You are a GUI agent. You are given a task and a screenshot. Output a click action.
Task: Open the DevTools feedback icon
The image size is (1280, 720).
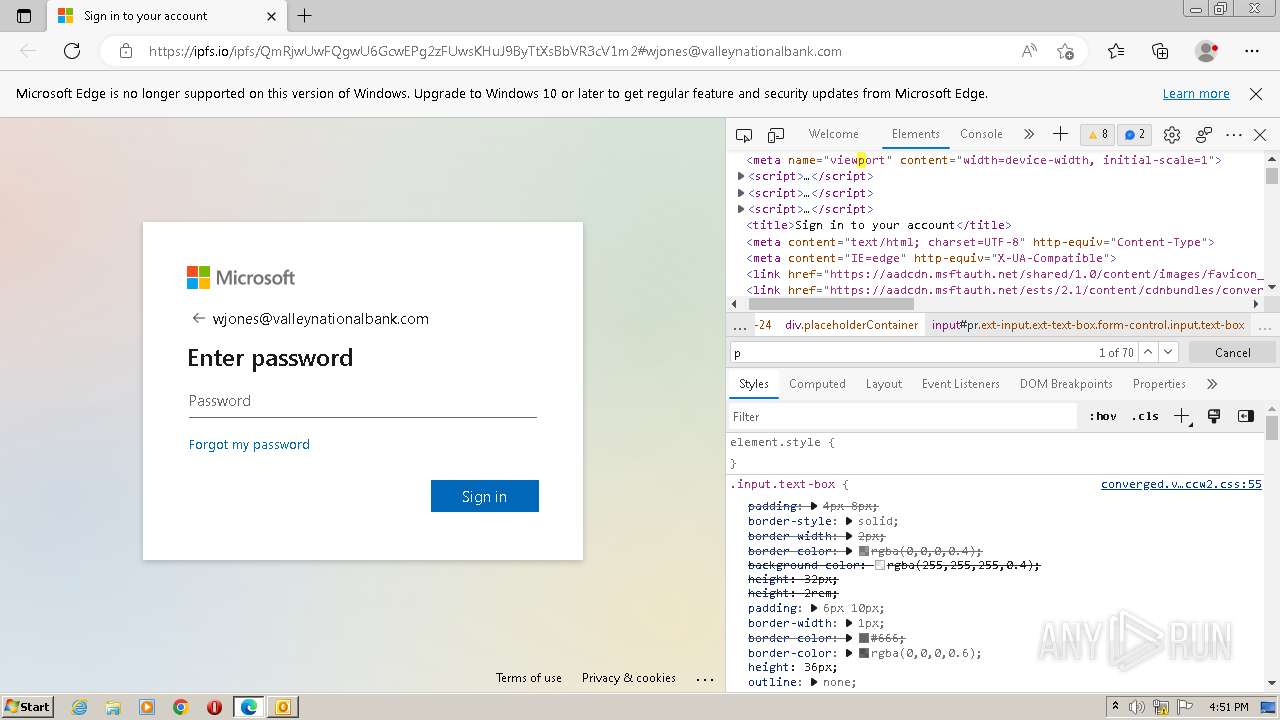(x=1204, y=135)
